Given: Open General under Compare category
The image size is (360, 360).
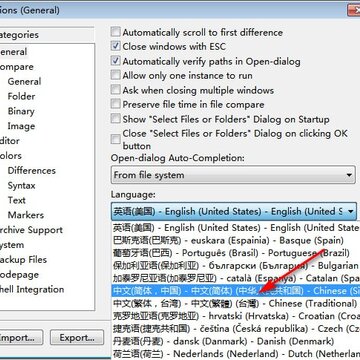Looking at the screenshot, I should [24, 82].
